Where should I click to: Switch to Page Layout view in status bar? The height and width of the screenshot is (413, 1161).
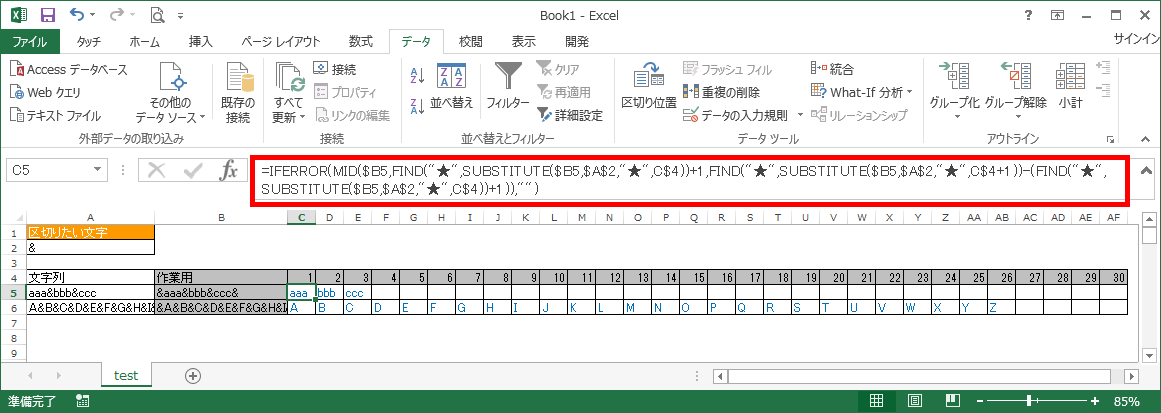[x=916, y=401]
